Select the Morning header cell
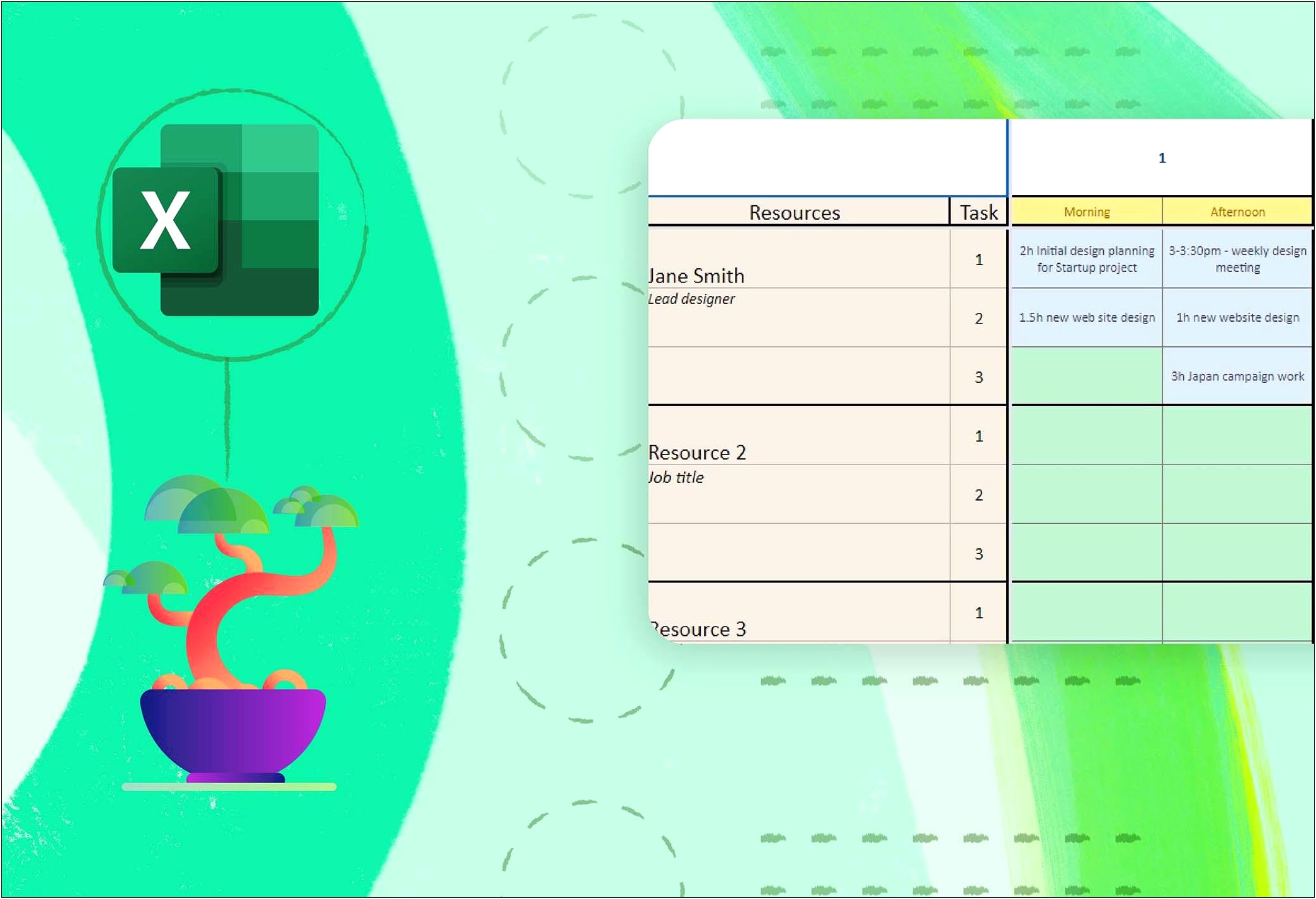 tap(1087, 212)
